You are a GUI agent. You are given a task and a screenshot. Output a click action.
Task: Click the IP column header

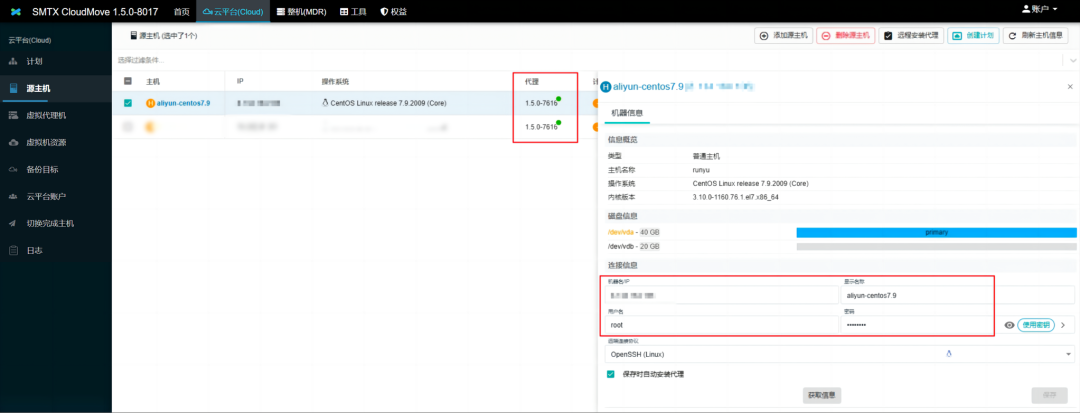coord(240,81)
